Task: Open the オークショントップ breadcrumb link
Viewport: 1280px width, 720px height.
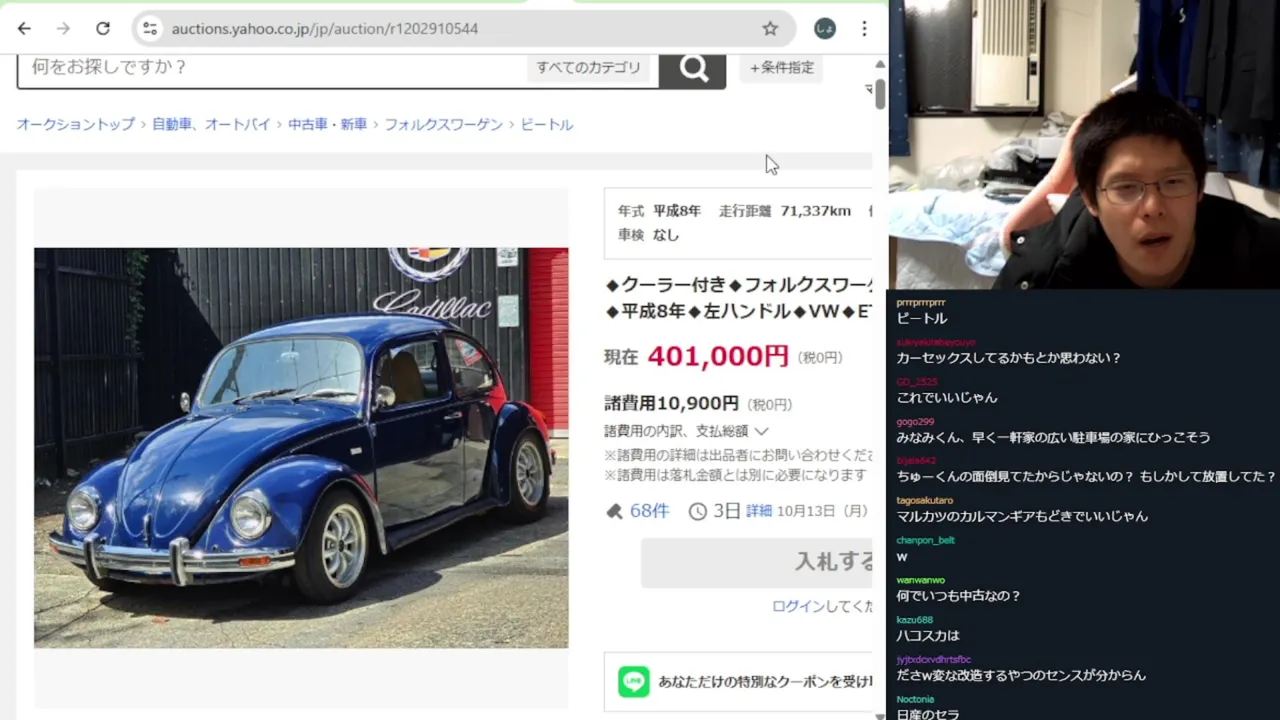Action: point(75,124)
